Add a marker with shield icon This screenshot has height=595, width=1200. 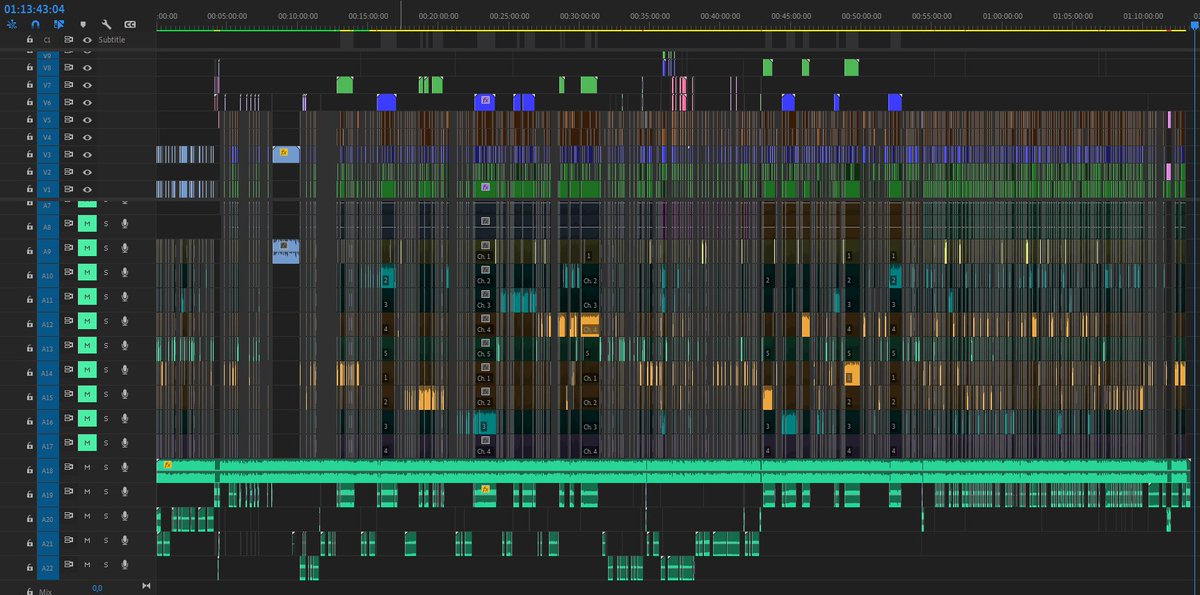click(x=83, y=23)
